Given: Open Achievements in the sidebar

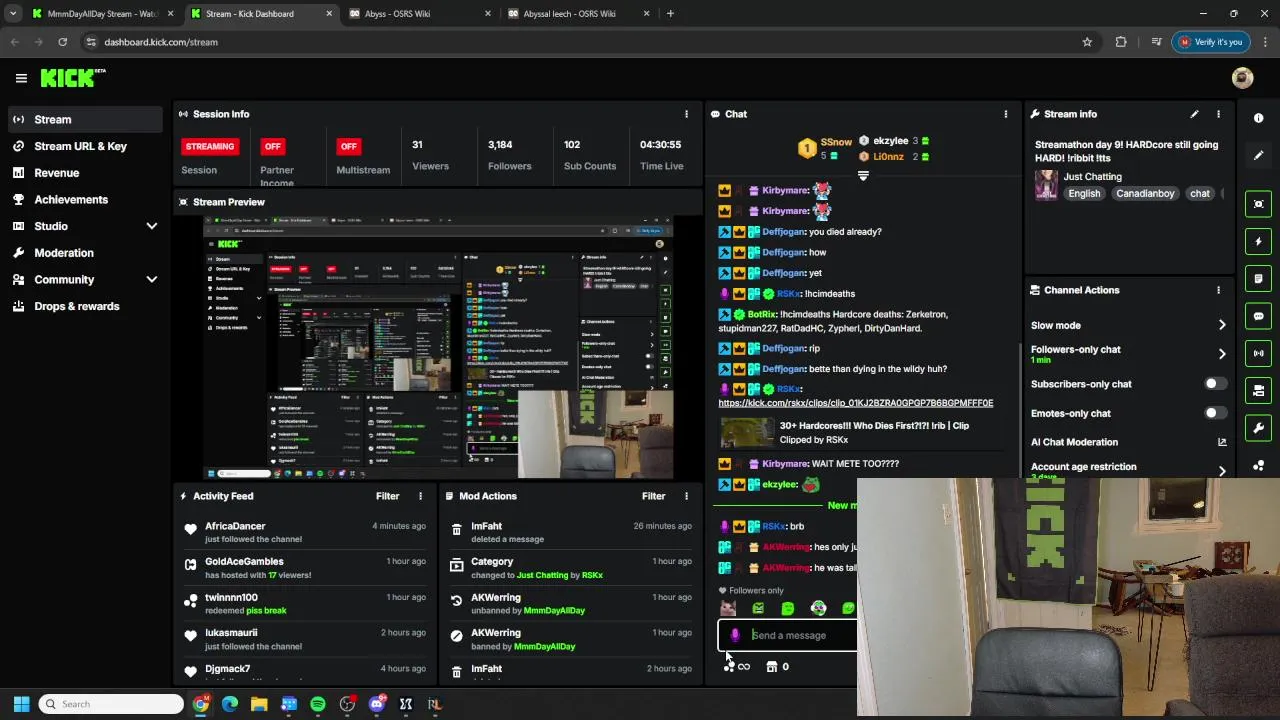Looking at the screenshot, I should [85, 199].
